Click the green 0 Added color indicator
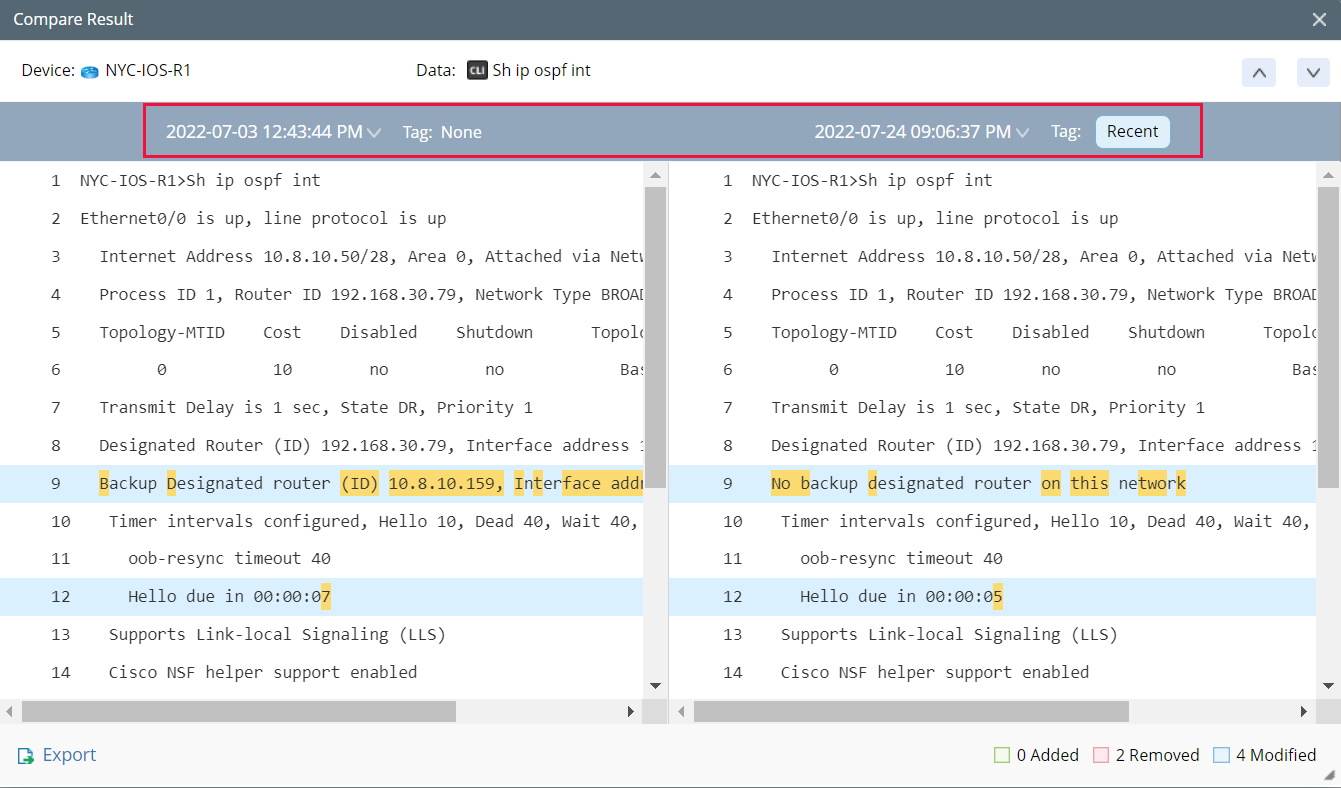This screenshot has height=788, width=1341. (1002, 754)
